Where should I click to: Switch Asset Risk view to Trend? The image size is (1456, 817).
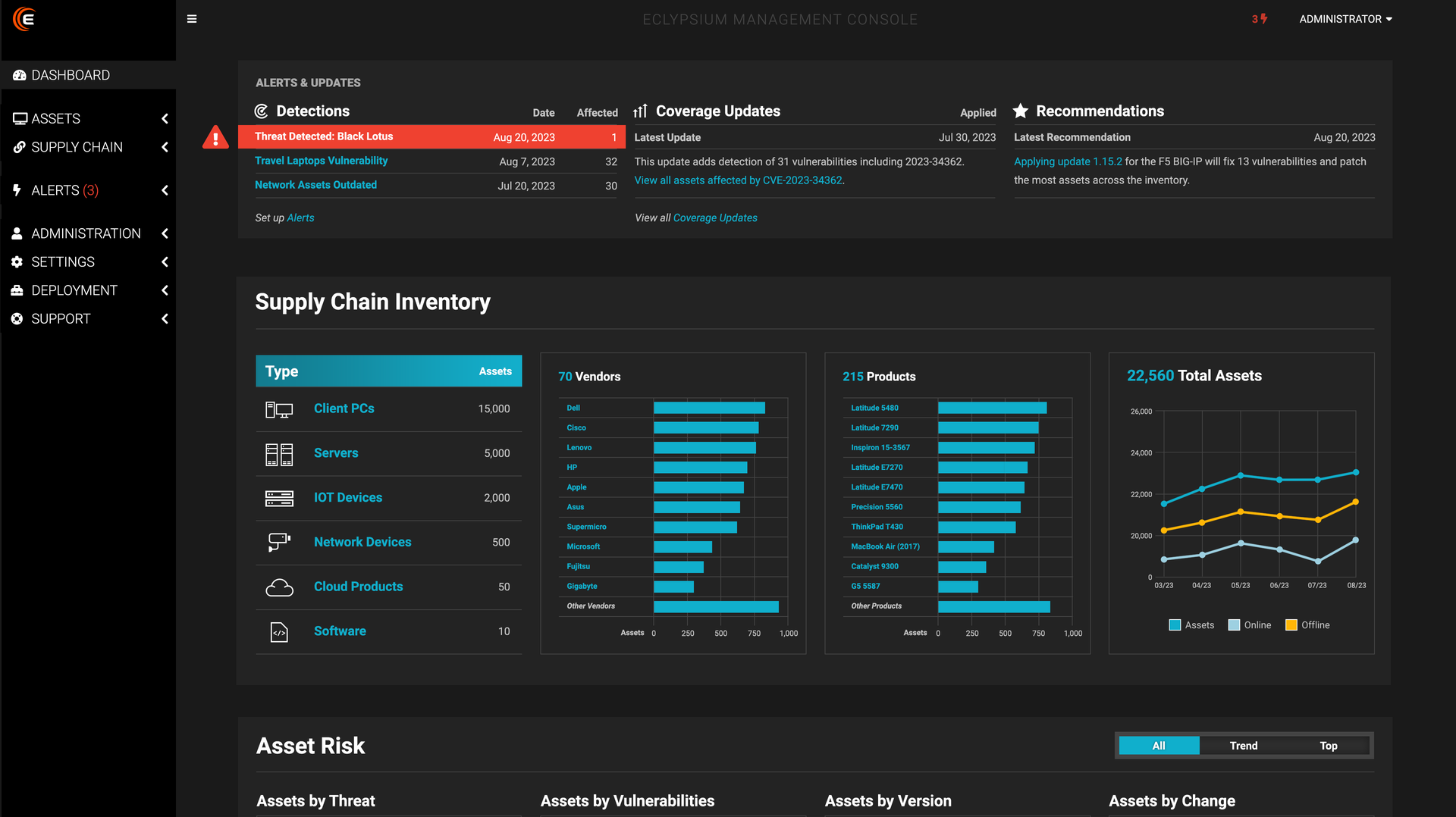click(1244, 746)
